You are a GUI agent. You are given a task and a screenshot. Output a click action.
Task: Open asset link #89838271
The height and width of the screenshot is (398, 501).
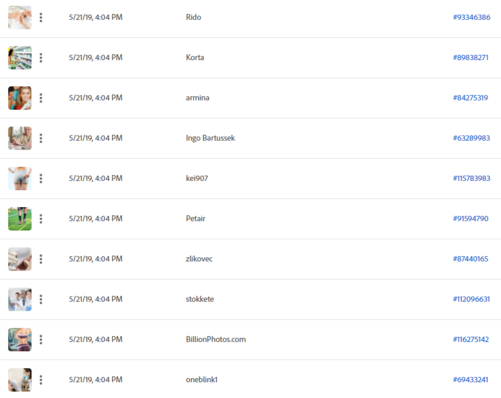click(471, 58)
